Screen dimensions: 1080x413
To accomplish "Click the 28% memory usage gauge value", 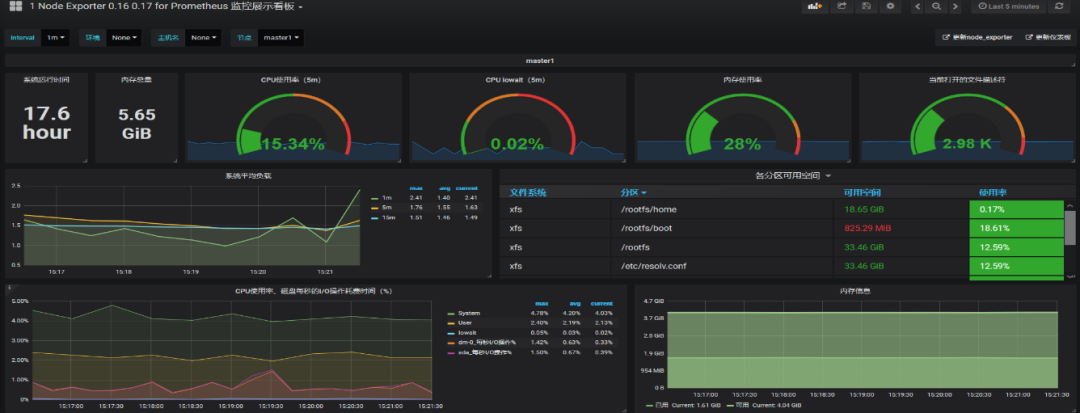I will pyautogui.click(x=742, y=144).
